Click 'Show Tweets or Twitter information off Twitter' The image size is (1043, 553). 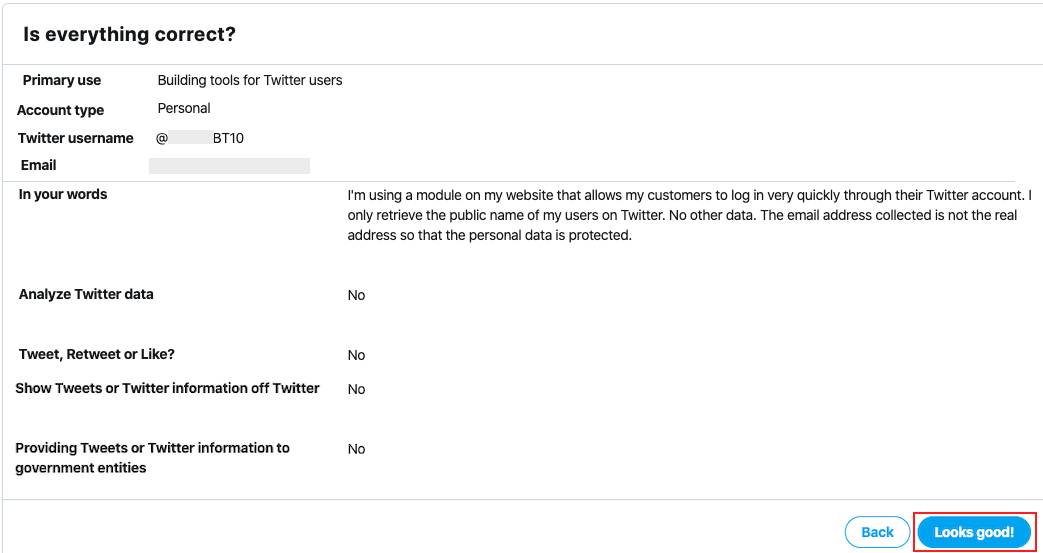pos(168,388)
